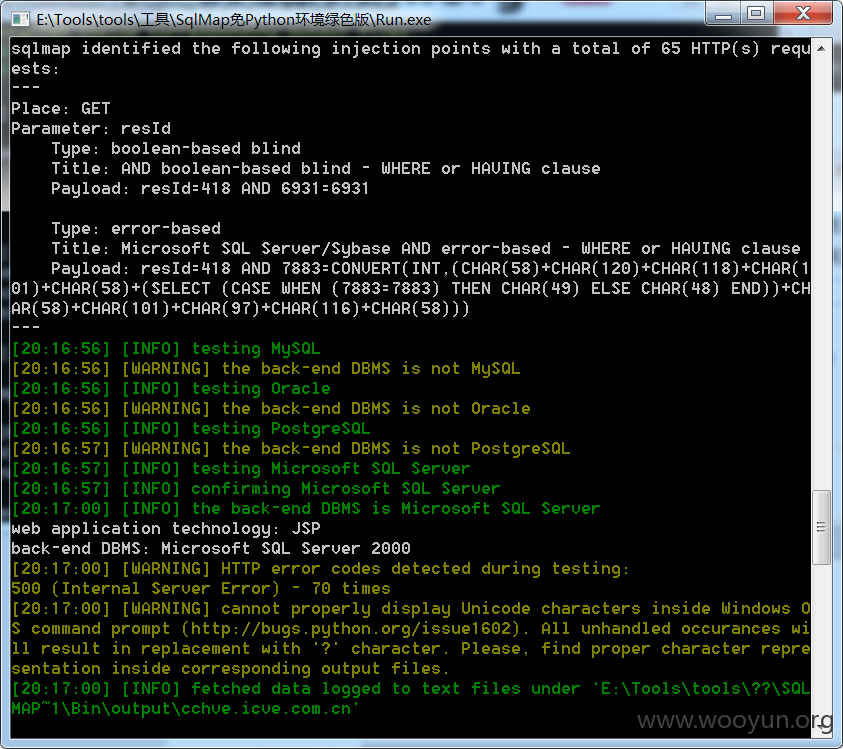Minimize the Run.exe console window
The height and width of the screenshot is (749, 843).
[723, 13]
